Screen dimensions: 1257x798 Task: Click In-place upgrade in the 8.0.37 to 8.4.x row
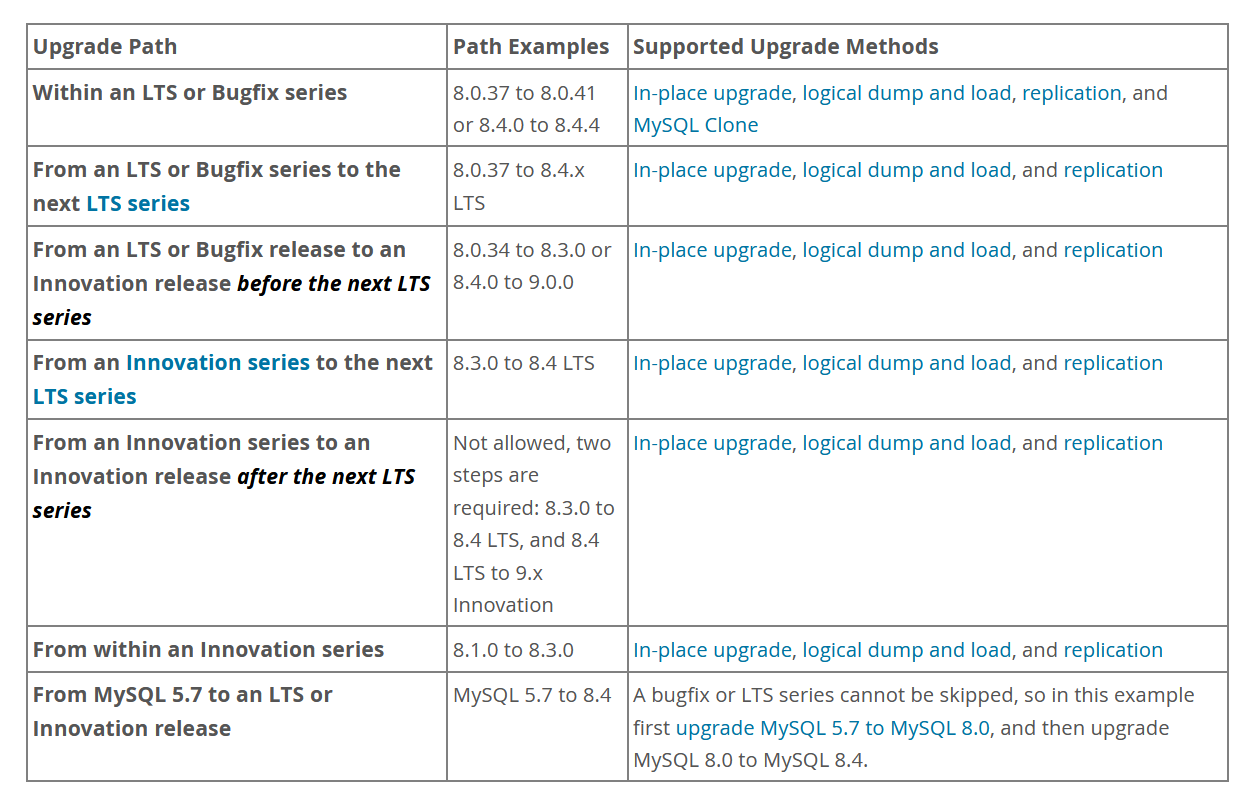712,170
